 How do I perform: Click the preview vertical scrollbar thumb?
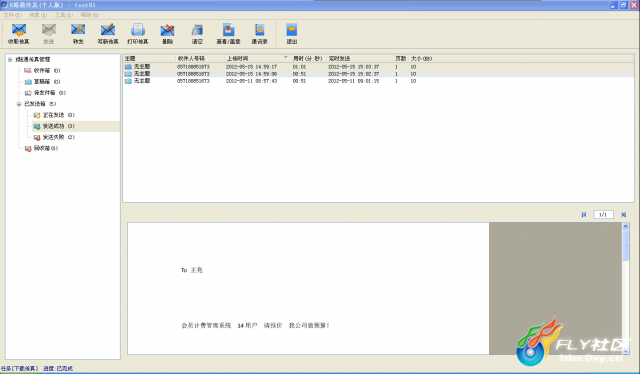coord(625,245)
